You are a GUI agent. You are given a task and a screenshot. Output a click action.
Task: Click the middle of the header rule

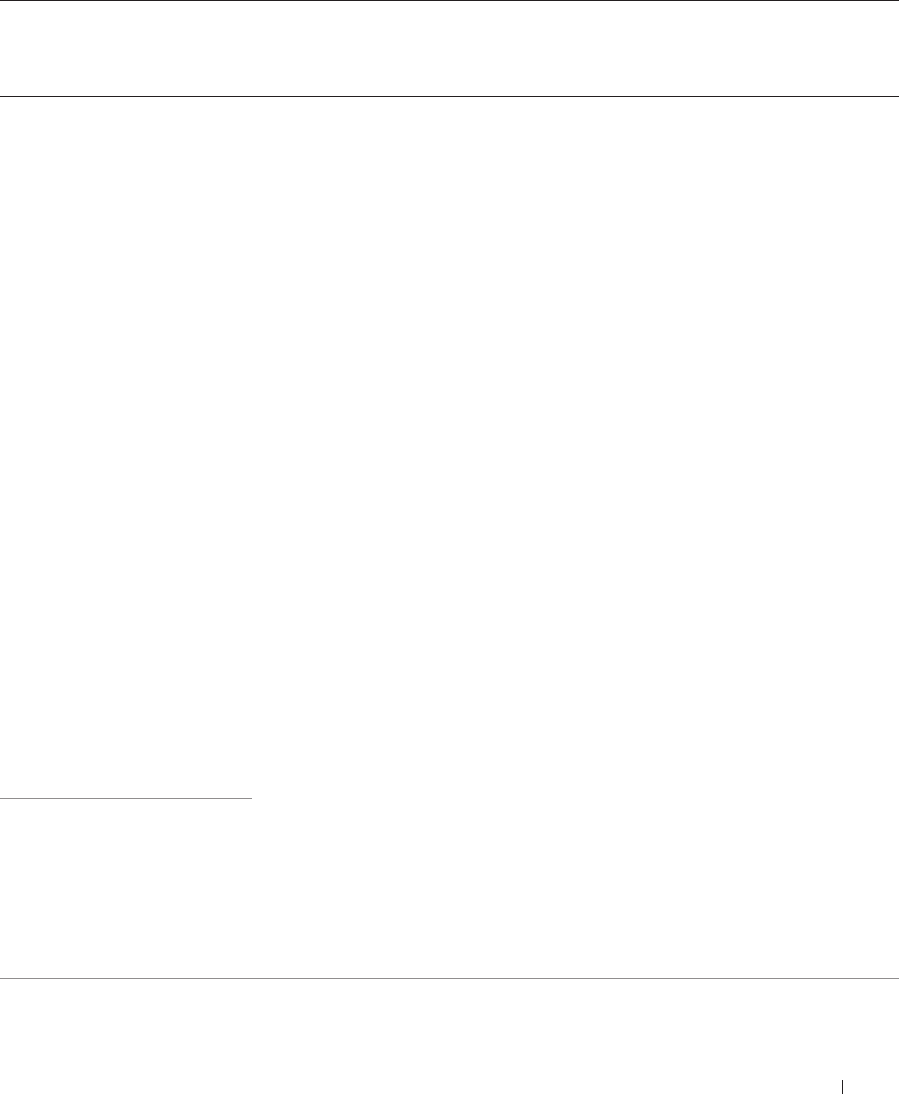(x=450, y=96)
